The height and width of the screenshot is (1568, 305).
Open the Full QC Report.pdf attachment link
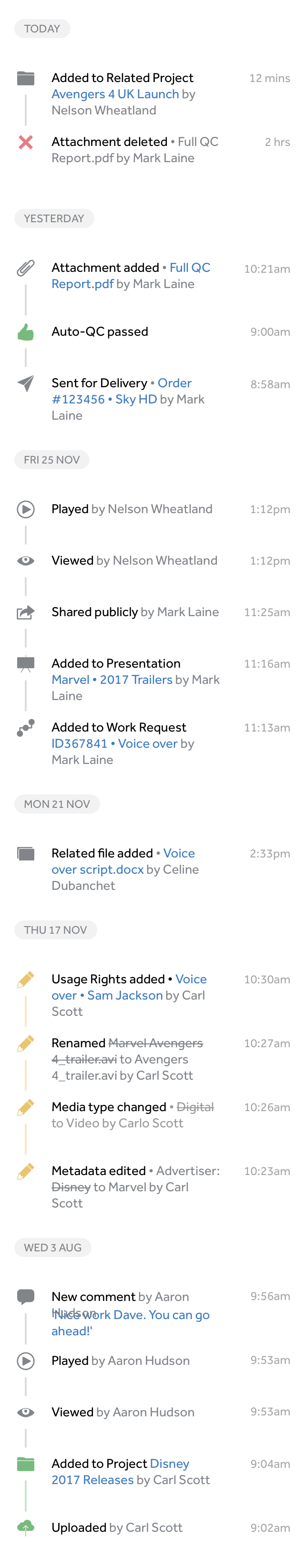(131, 276)
